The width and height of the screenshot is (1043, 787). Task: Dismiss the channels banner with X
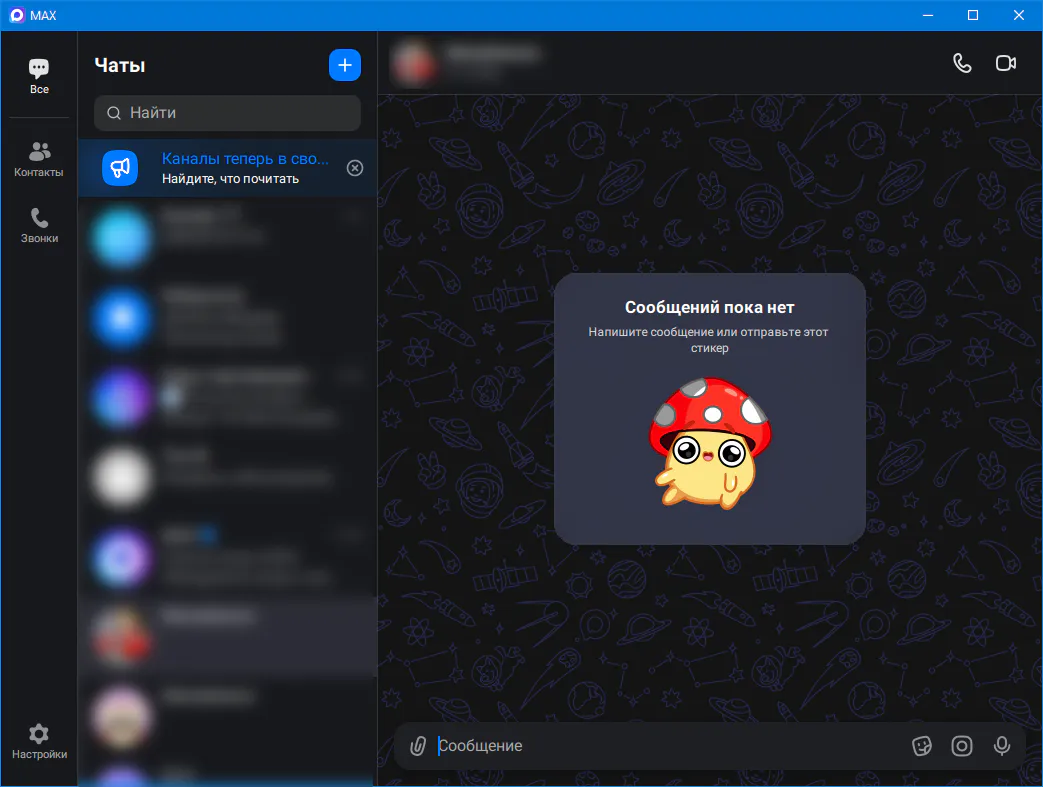(x=355, y=168)
